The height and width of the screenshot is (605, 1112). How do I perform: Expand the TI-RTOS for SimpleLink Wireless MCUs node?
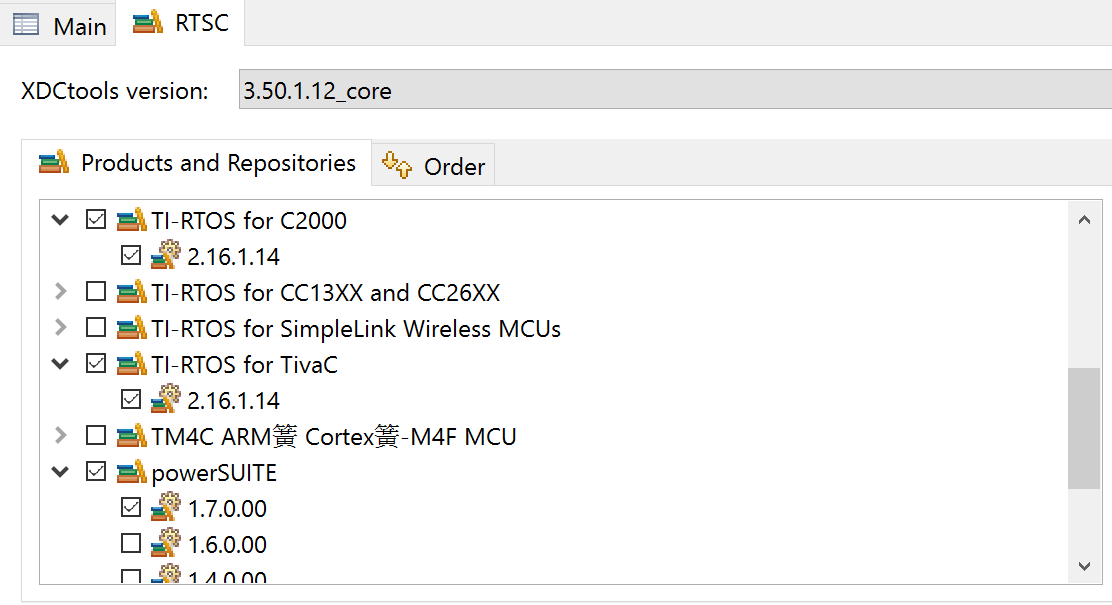pos(61,328)
